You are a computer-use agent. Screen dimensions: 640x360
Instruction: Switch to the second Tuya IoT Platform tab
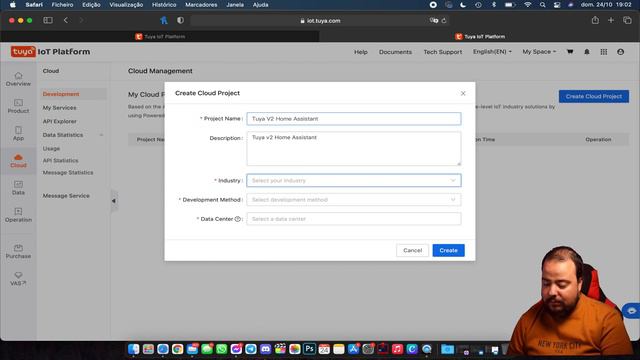coord(480,37)
